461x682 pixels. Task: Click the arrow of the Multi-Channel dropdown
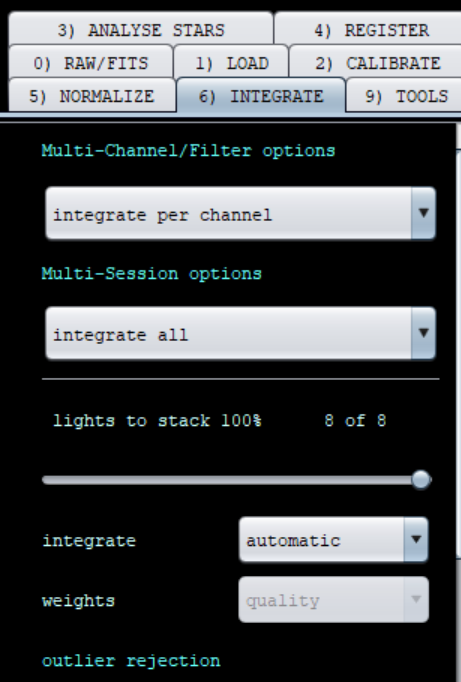423,214
